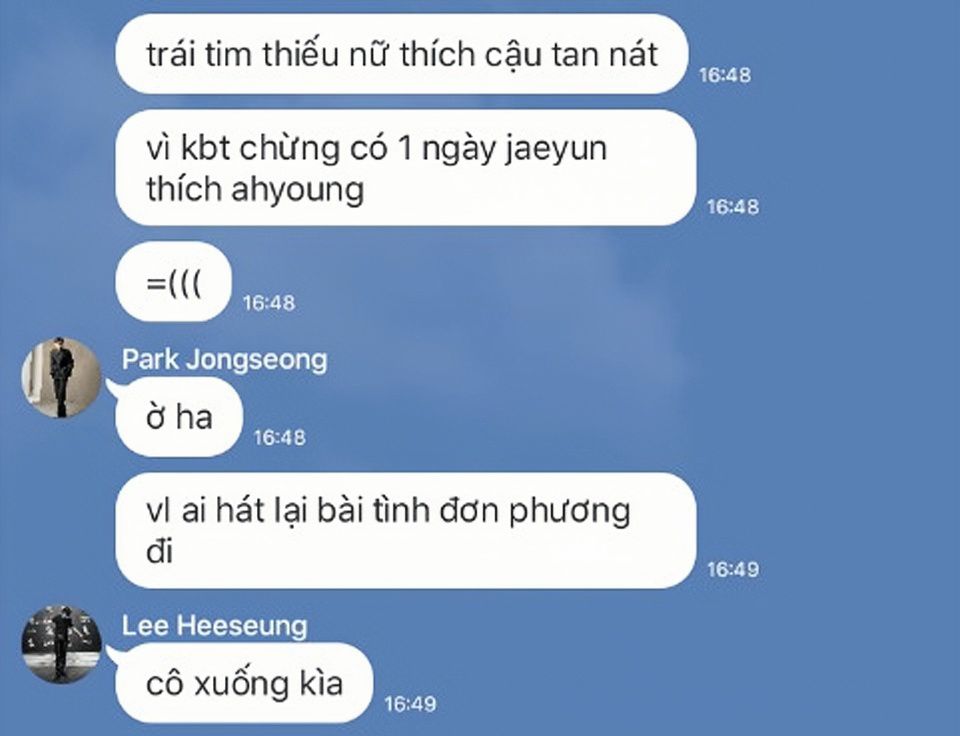Click timestamp beside 'trái tim thiếu nữ' message

pyautogui.click(x=725, y=75)
